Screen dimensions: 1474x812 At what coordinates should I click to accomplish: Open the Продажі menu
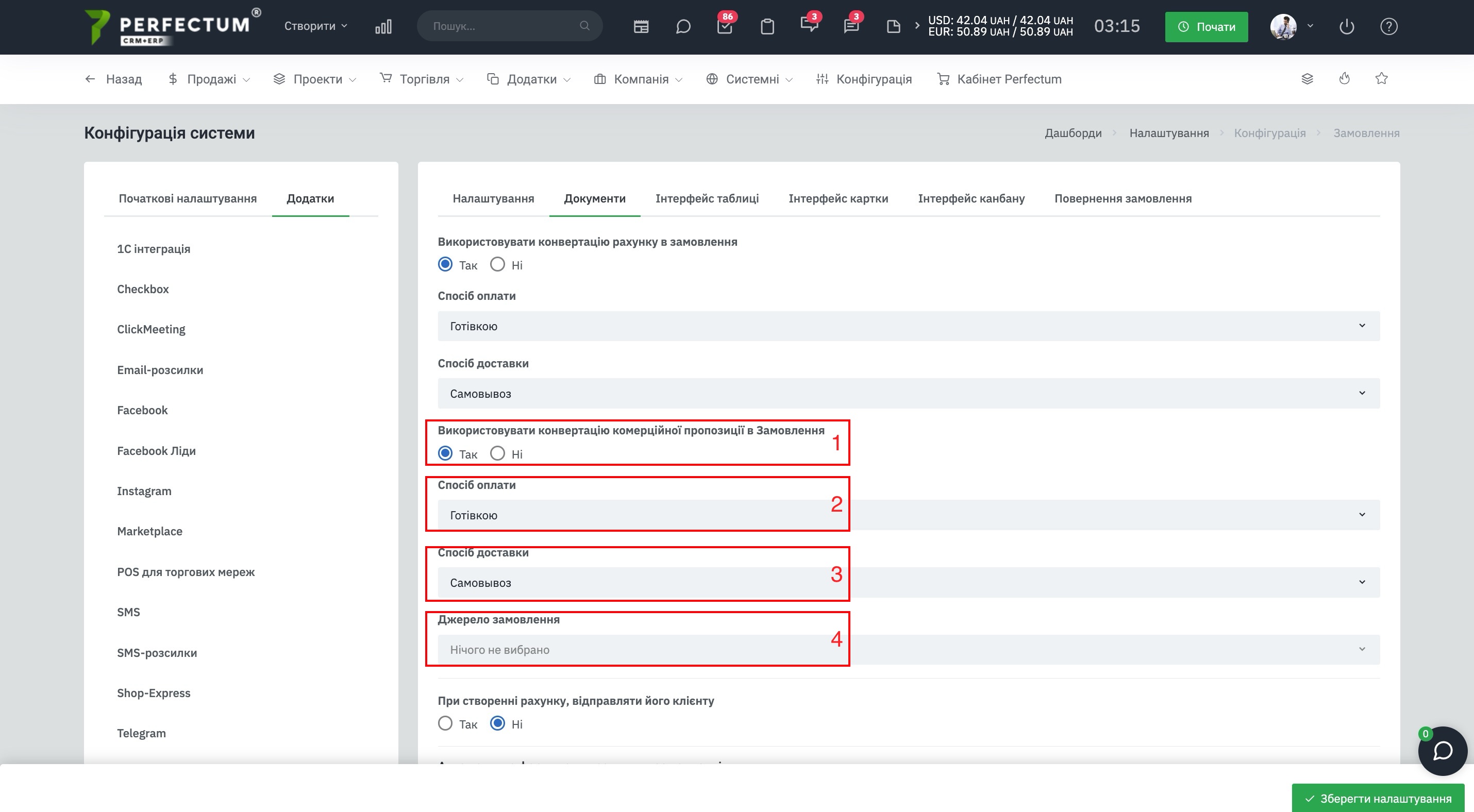209,79
